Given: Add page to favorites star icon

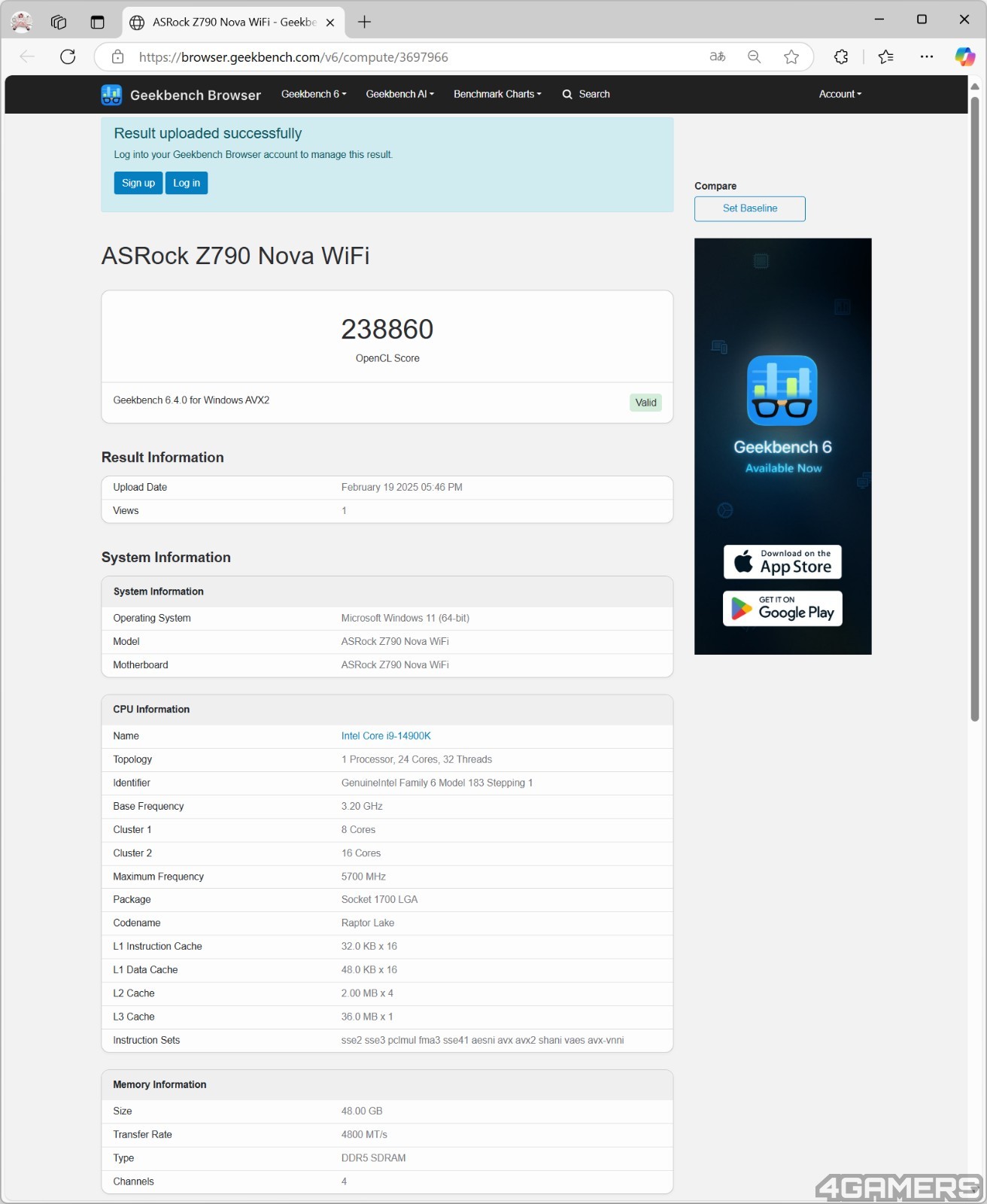Looking at the screenshot, I should [791, 56].
